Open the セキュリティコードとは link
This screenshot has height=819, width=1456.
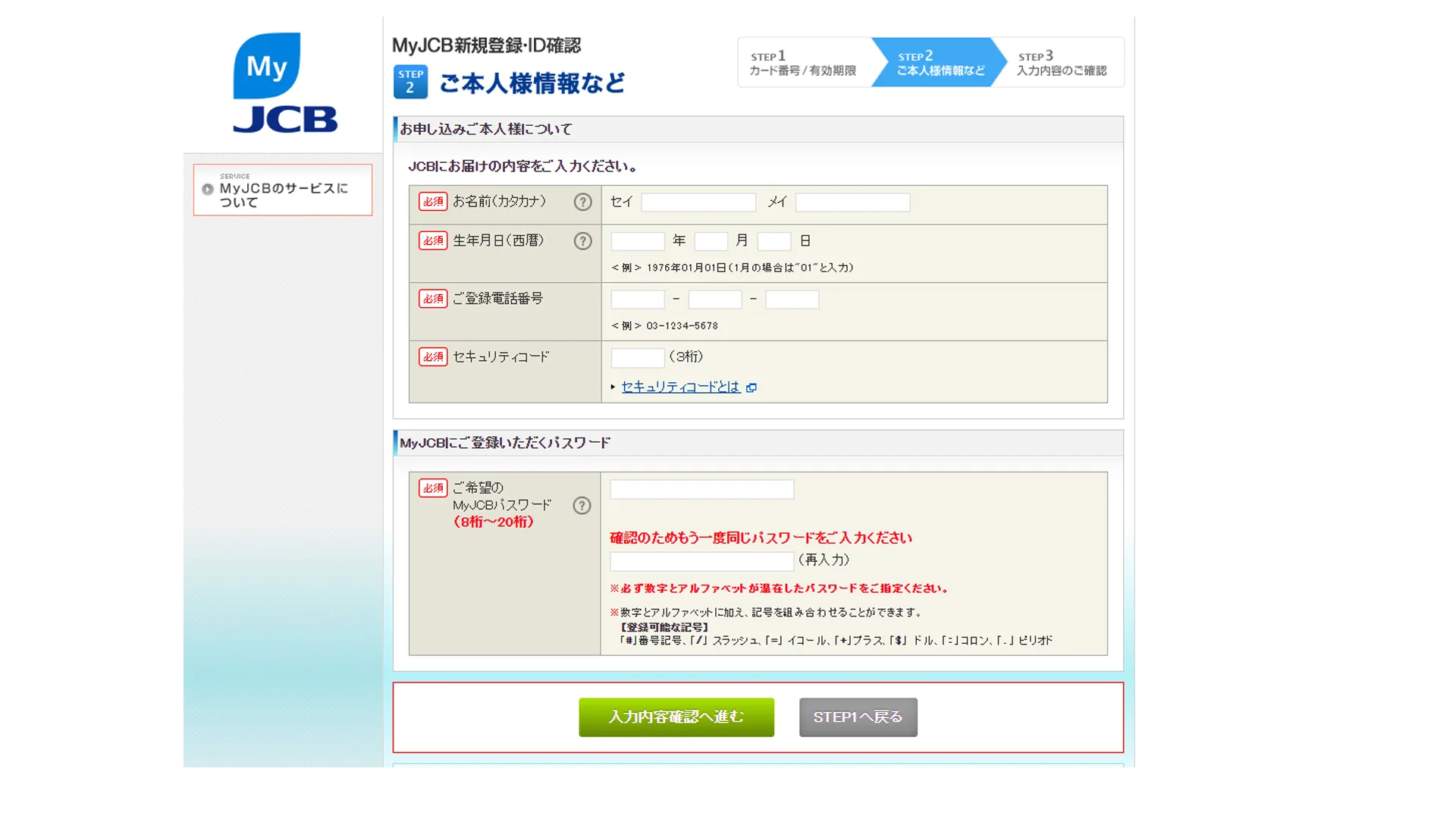pyautogui.click(x=680, y=388)
